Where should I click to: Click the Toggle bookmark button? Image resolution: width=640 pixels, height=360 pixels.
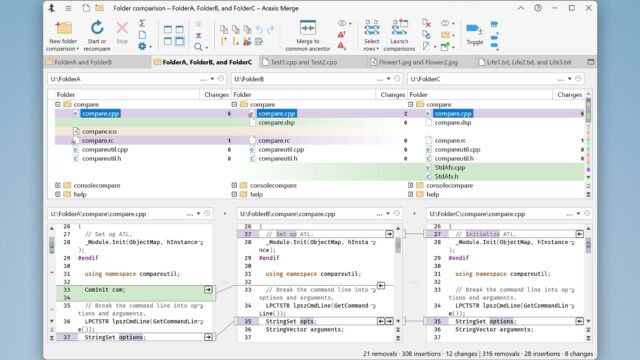click(475, 34)
